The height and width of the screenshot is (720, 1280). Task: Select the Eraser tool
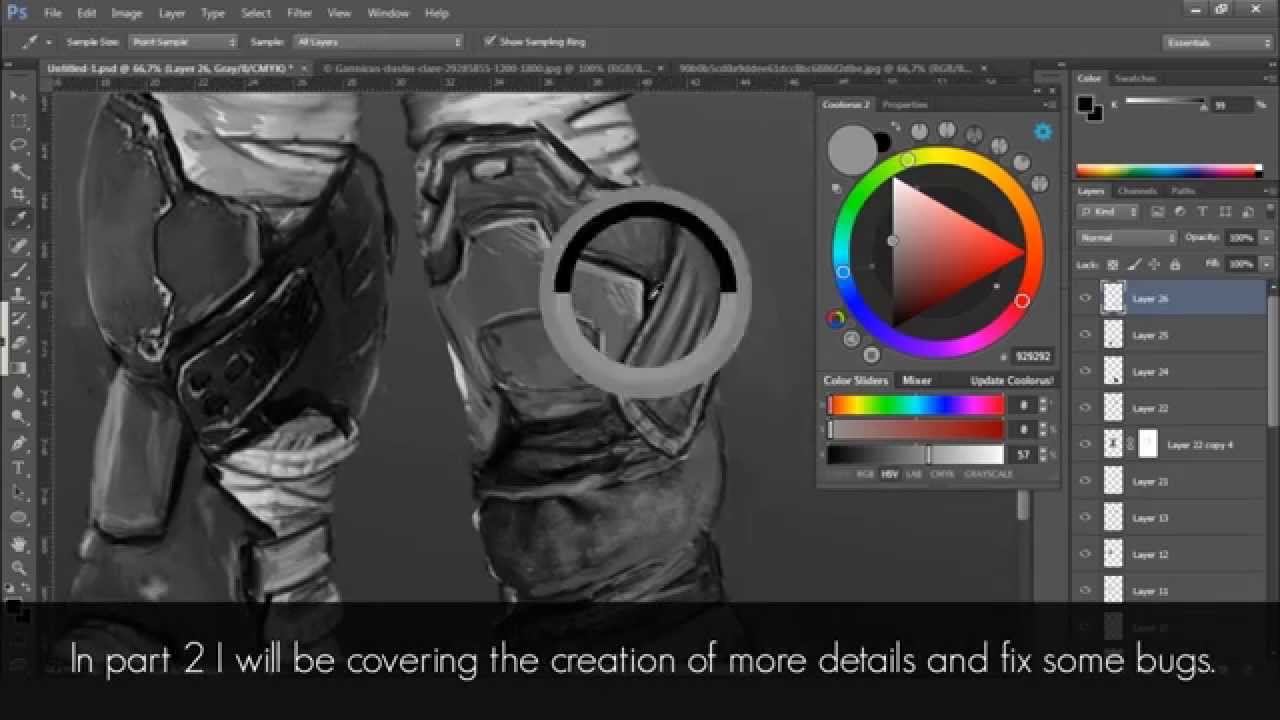click(18, 344)
